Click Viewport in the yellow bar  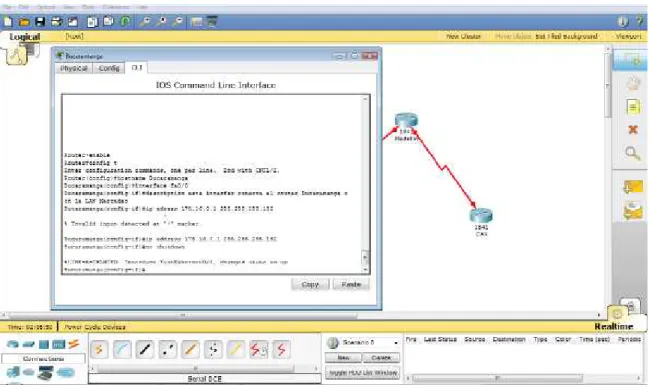coord(628,36)
